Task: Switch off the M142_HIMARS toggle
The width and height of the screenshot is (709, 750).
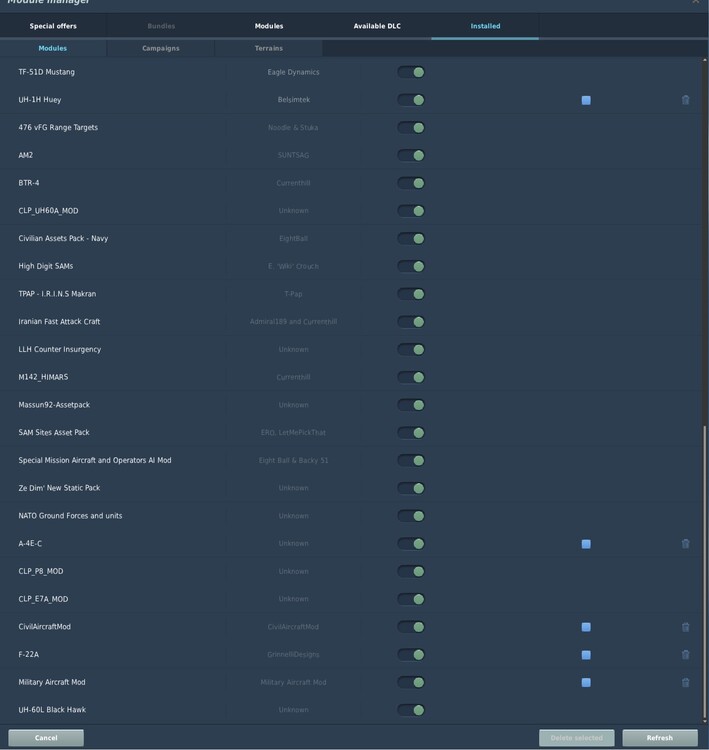Action: 411,377
